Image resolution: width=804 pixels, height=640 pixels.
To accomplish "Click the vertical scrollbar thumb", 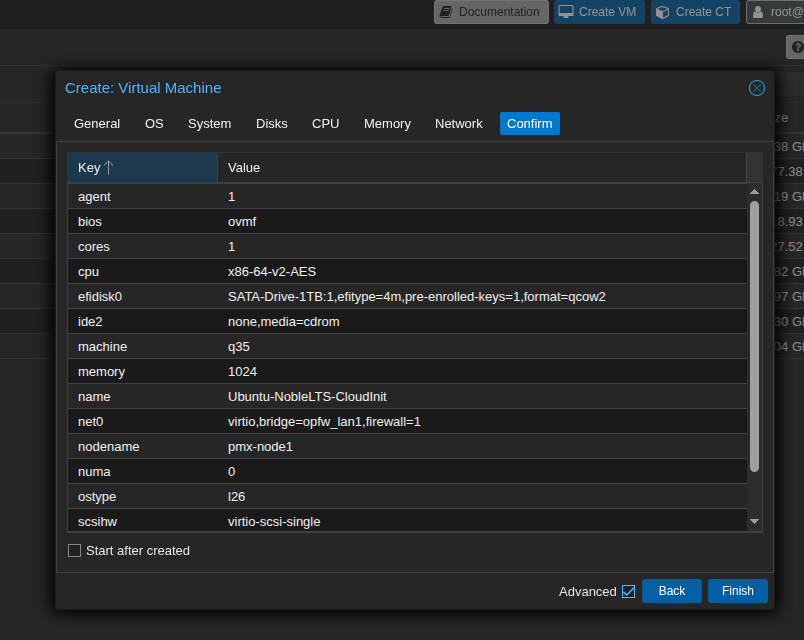I will 754,336.
